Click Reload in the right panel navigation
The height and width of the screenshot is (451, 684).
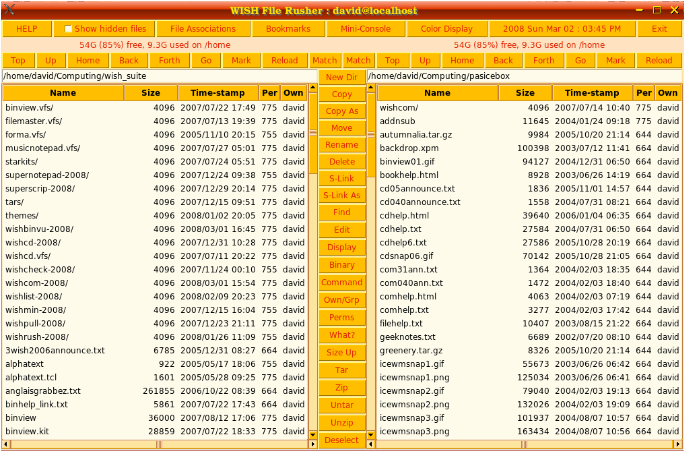click(659, 60)
